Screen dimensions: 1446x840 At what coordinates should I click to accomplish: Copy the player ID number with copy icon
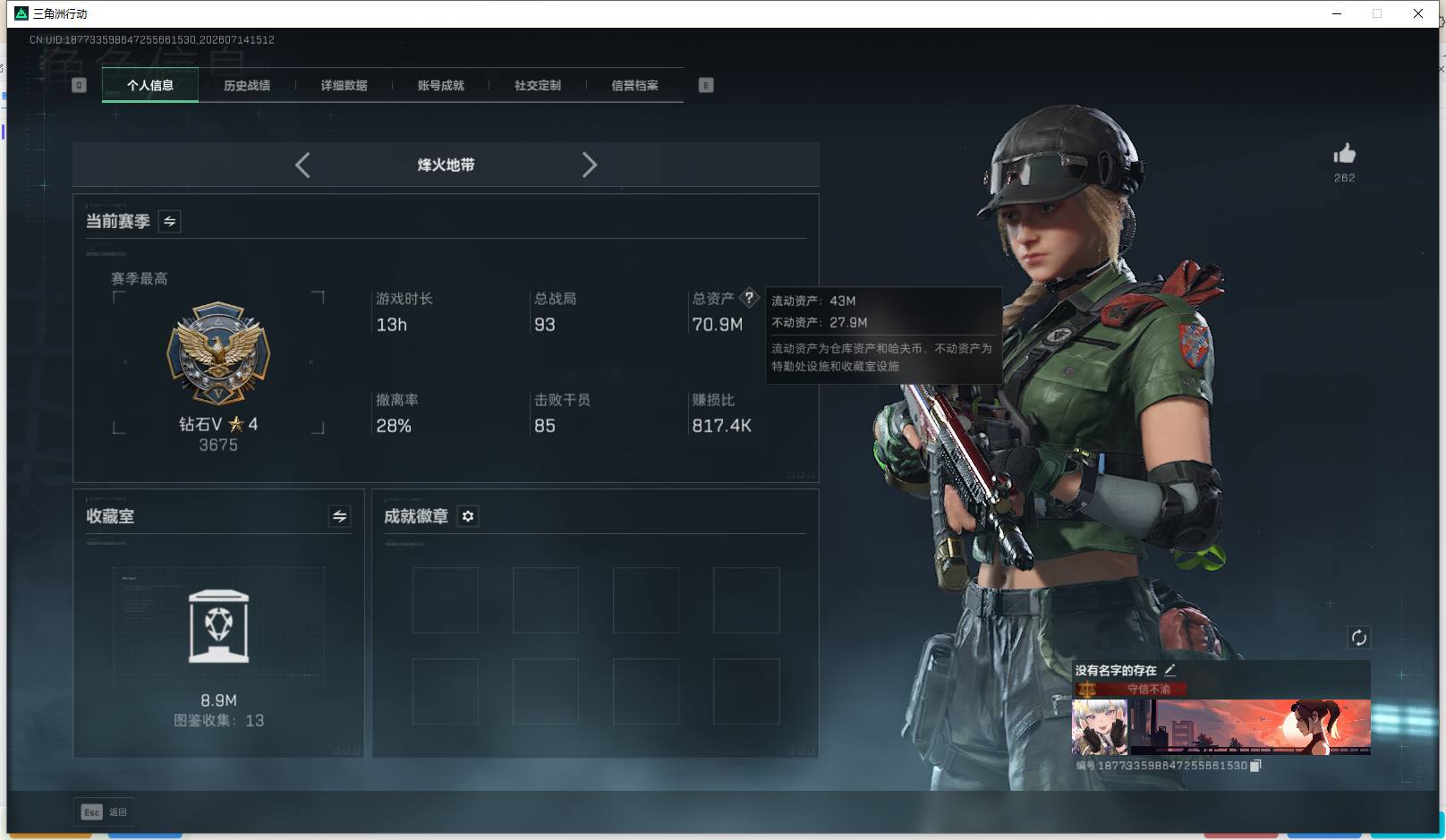tap(1255, 766)
